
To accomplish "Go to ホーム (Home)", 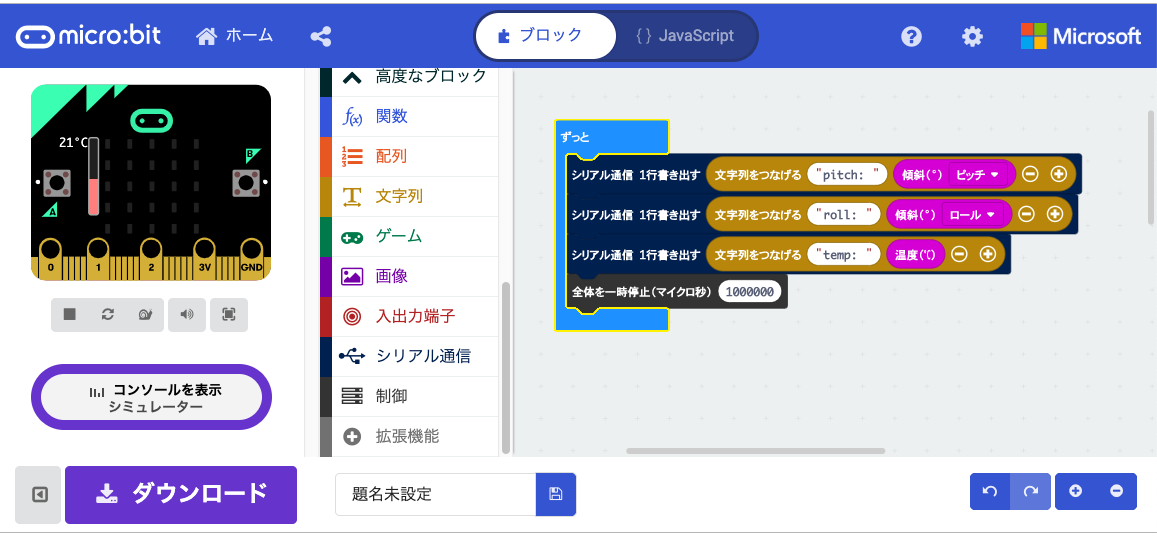I will pos(235,35).
